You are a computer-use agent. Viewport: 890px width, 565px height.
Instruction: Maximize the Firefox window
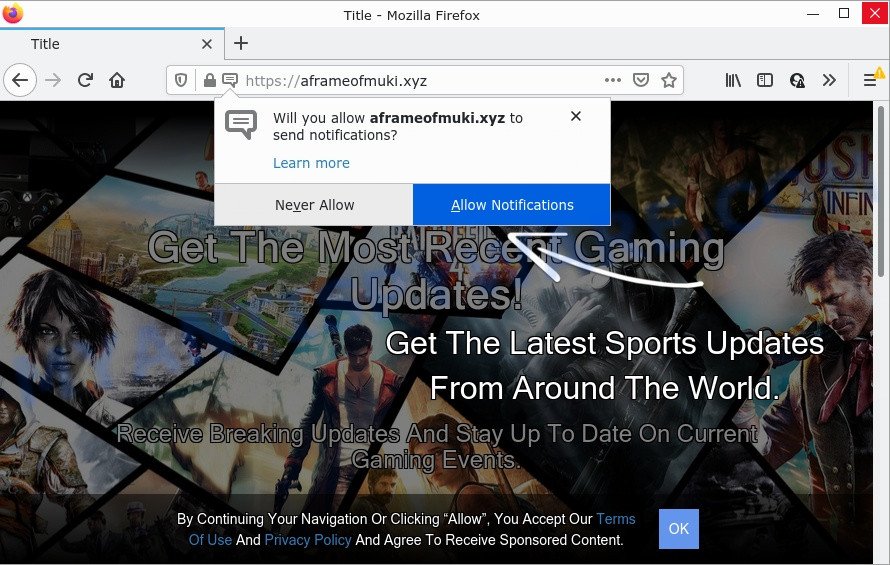pos(844,14)
